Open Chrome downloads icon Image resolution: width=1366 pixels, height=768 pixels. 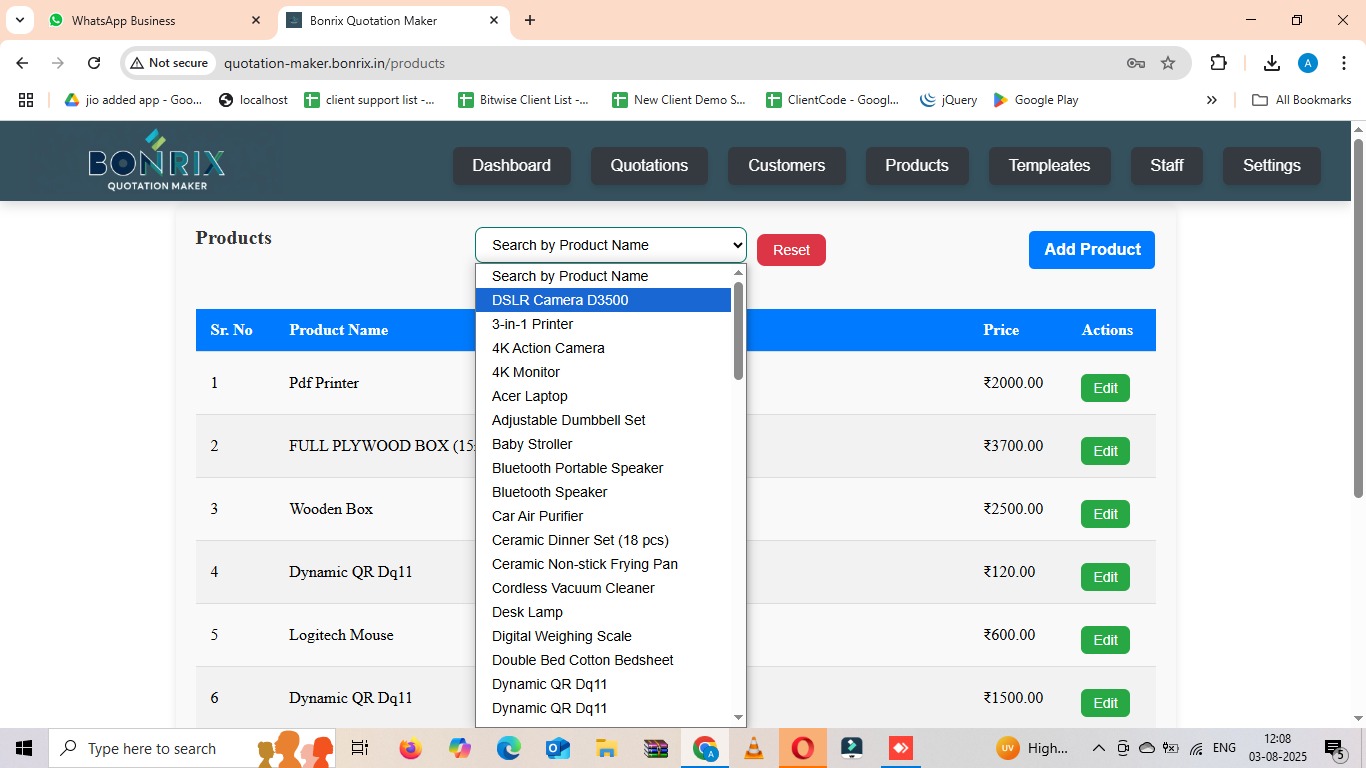coord(1271,63)
